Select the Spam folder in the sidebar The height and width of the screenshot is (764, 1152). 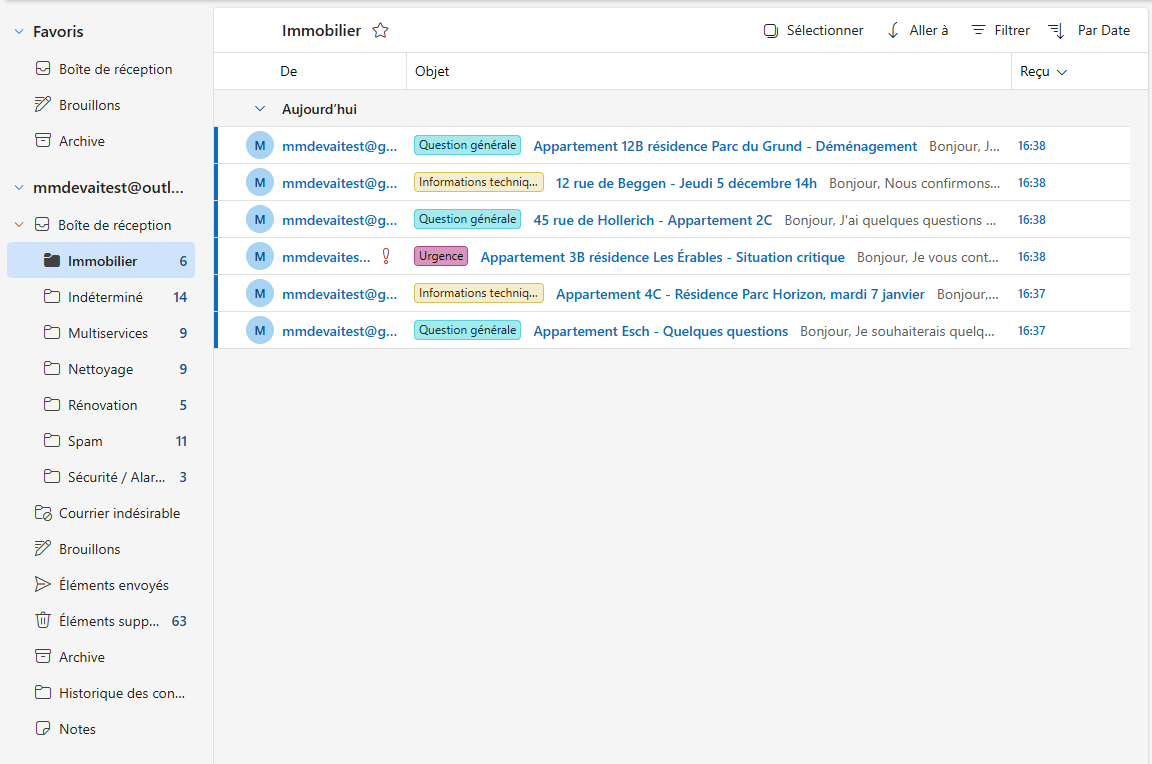[85, 440]
